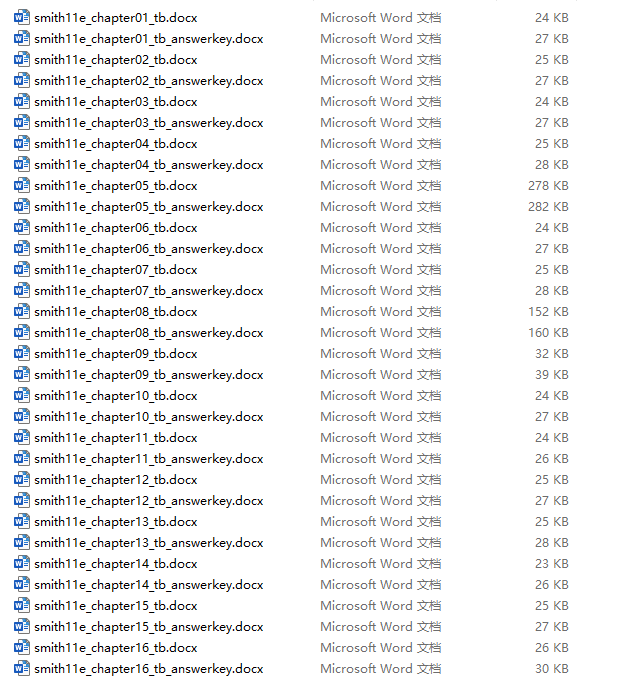Click the Word icon of smith11e_chapter09_tb.docx
The image size is (617, 697).
click(22, 353)
